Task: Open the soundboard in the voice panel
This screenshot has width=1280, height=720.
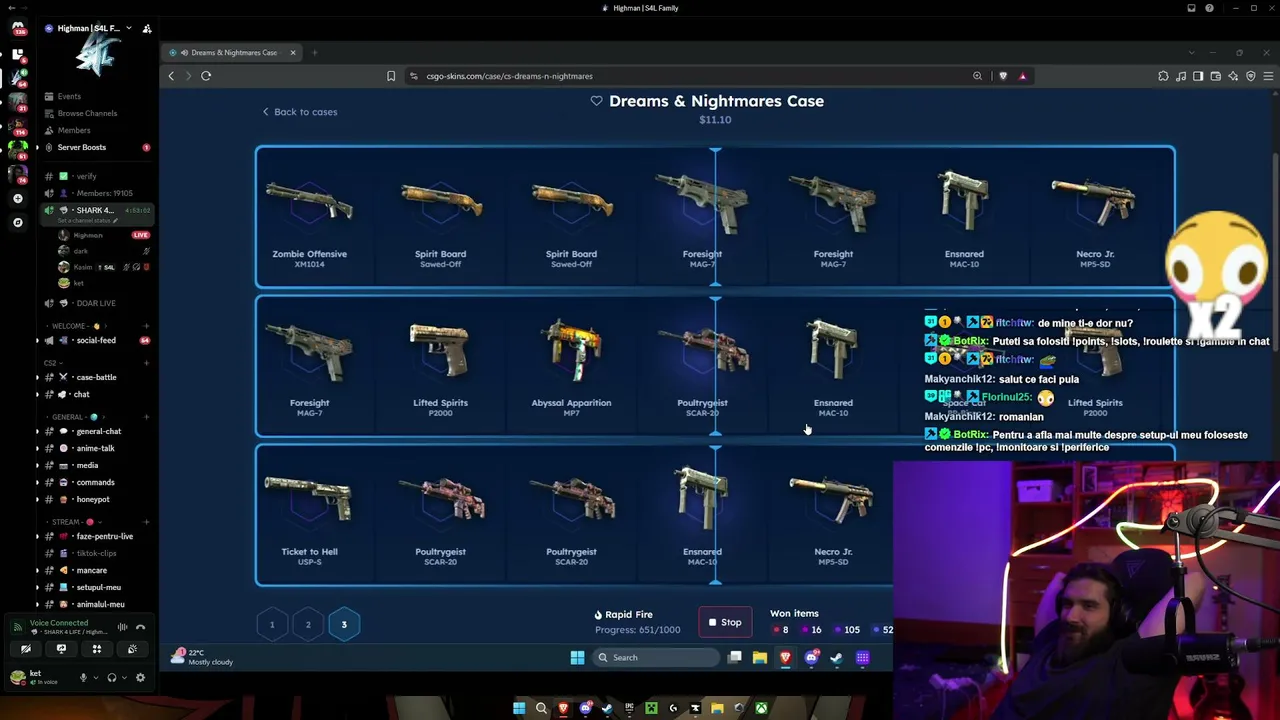Action: [132, 649]
